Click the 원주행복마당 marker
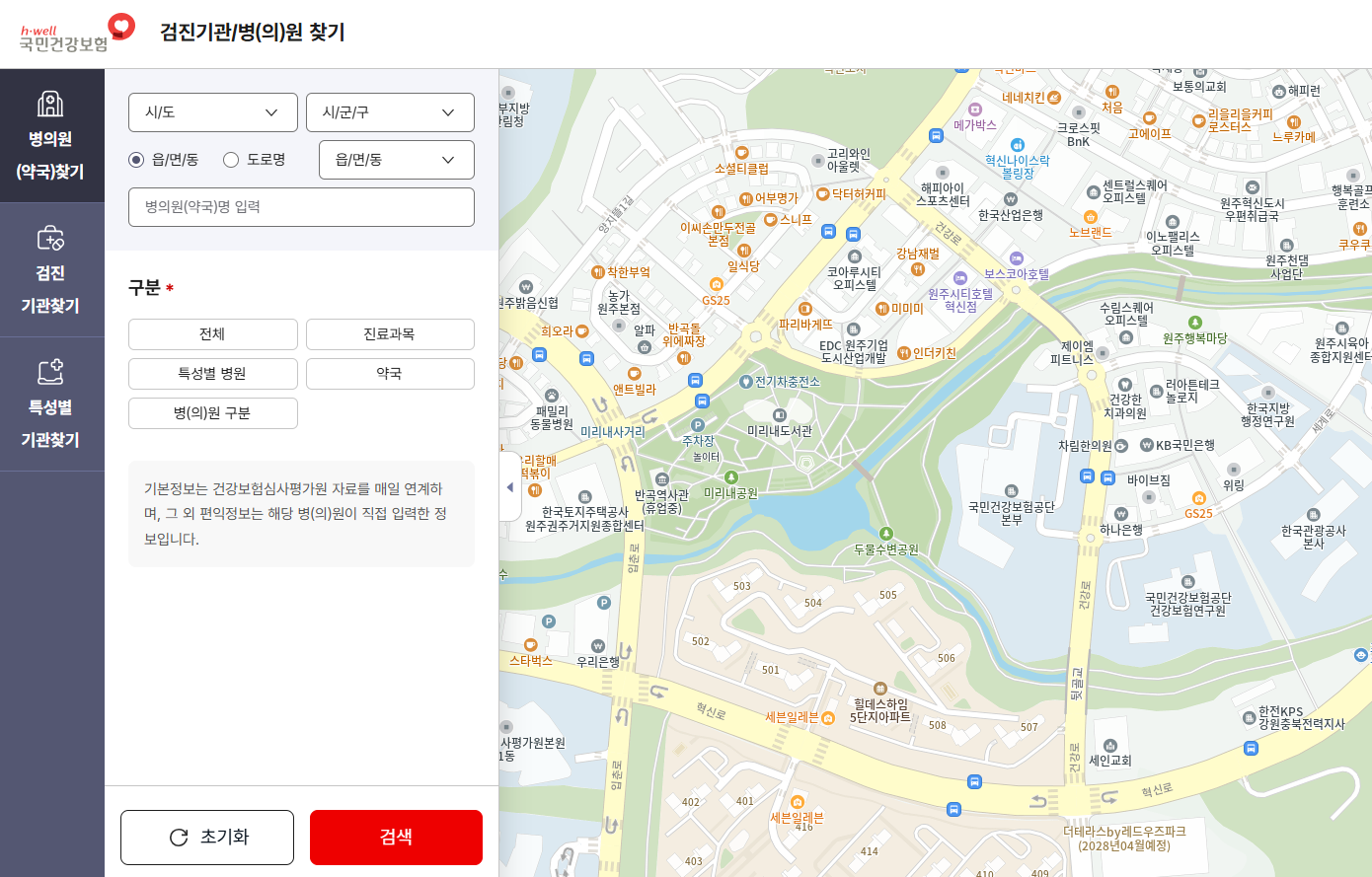Image resolution: width=1372 pixels, height=877 pixels. [x=1195, y=323]
